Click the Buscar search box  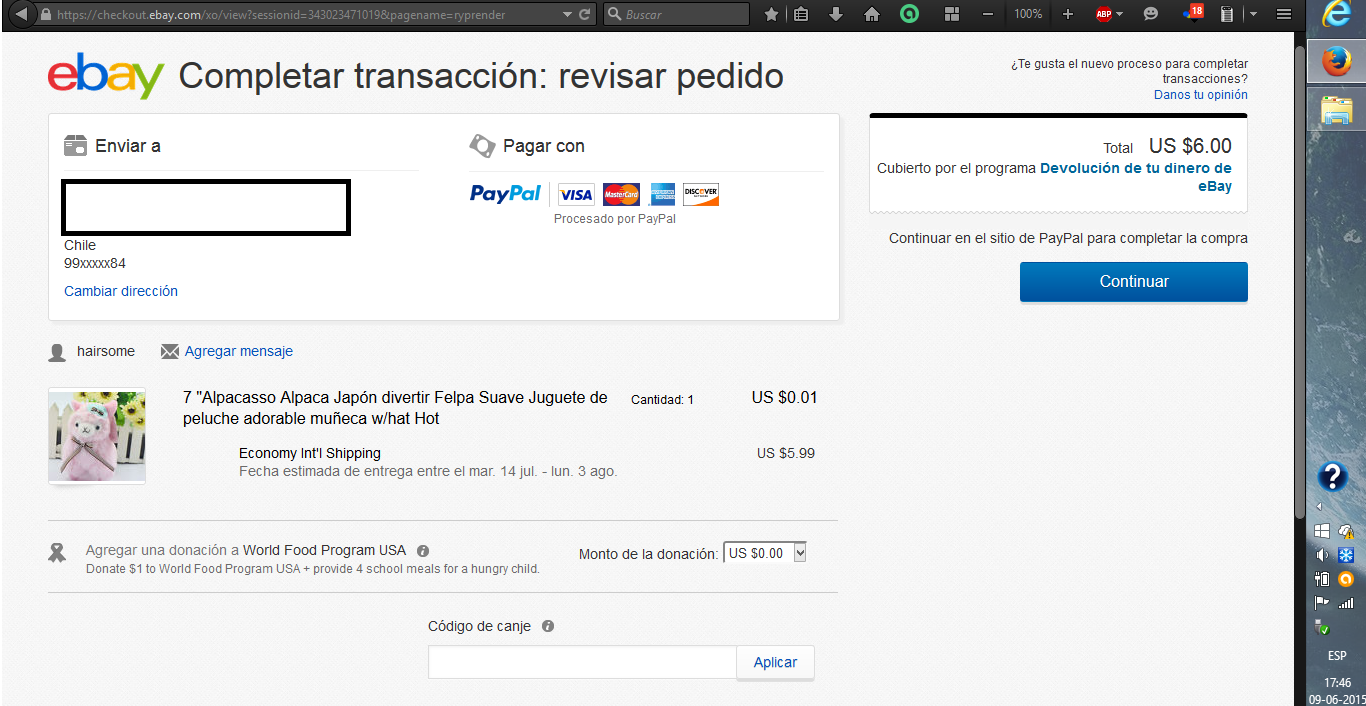pos(677,15)
